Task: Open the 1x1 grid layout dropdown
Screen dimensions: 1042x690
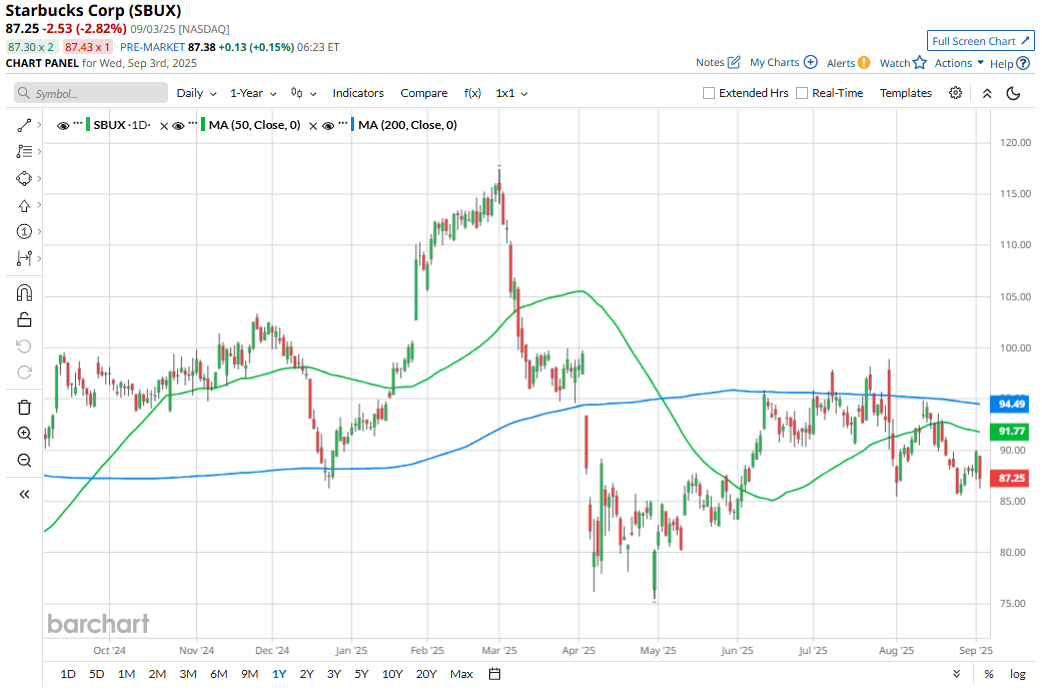Action: [x=512, y=93]
